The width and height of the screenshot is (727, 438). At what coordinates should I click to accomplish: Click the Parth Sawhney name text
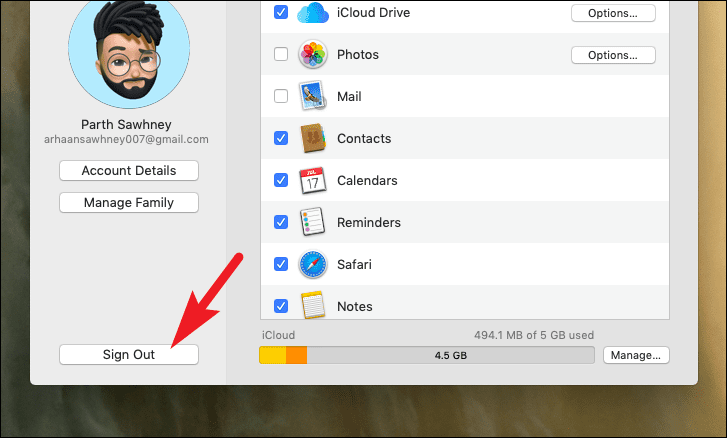click(126, 125)
